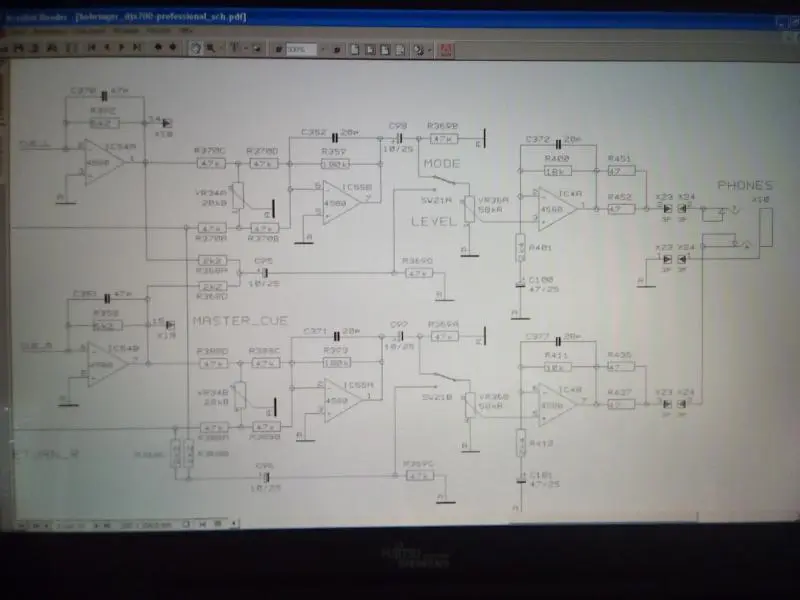Go to first page using toolbar

point(92,48)
